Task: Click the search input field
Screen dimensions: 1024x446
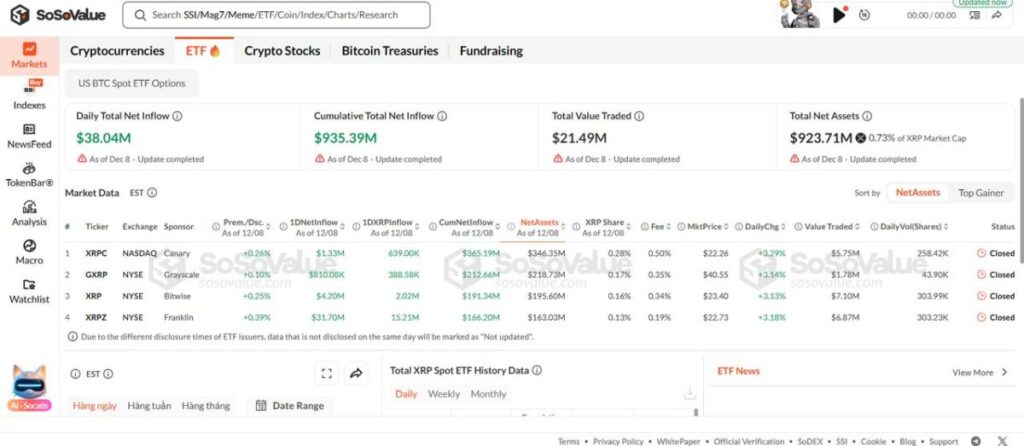Action: click(276, 15)
